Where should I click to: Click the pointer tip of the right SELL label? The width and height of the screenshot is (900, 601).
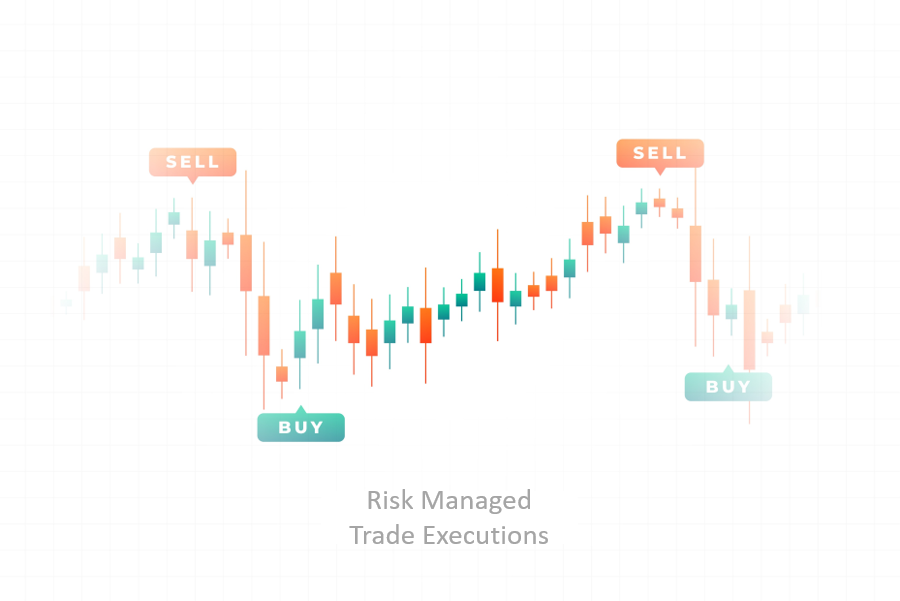tap(659, 173)
